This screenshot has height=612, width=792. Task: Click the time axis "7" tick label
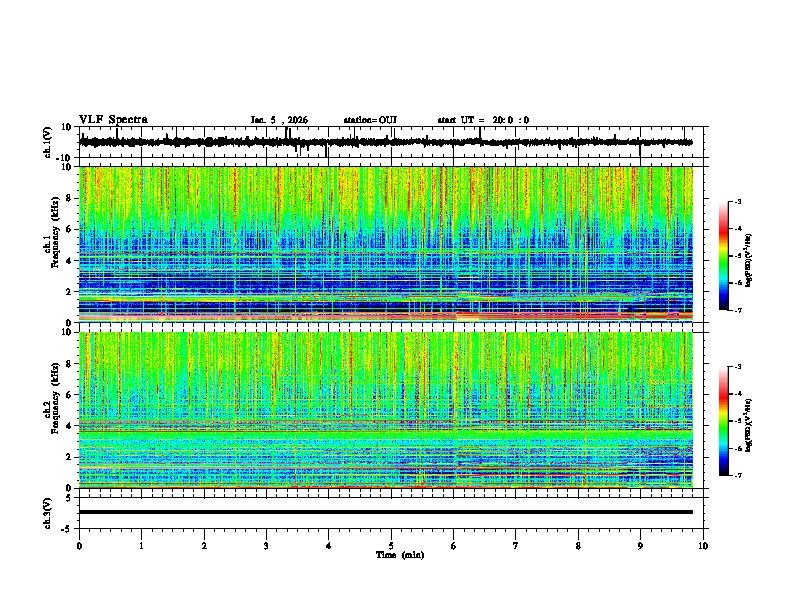point(516,546)
